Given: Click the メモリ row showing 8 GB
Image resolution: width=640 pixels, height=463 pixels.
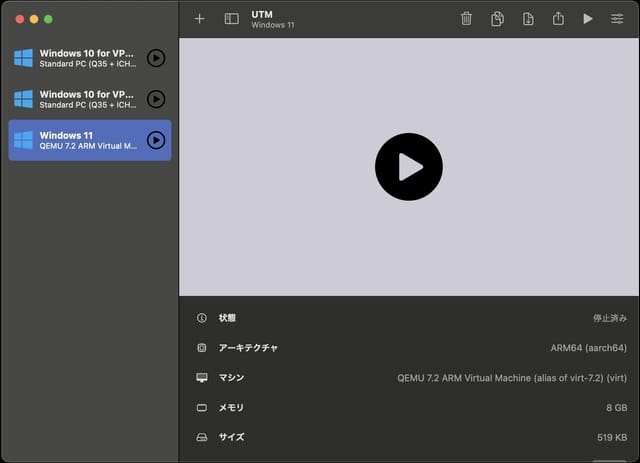Looking at the screenshot, I should pos(410,408).
